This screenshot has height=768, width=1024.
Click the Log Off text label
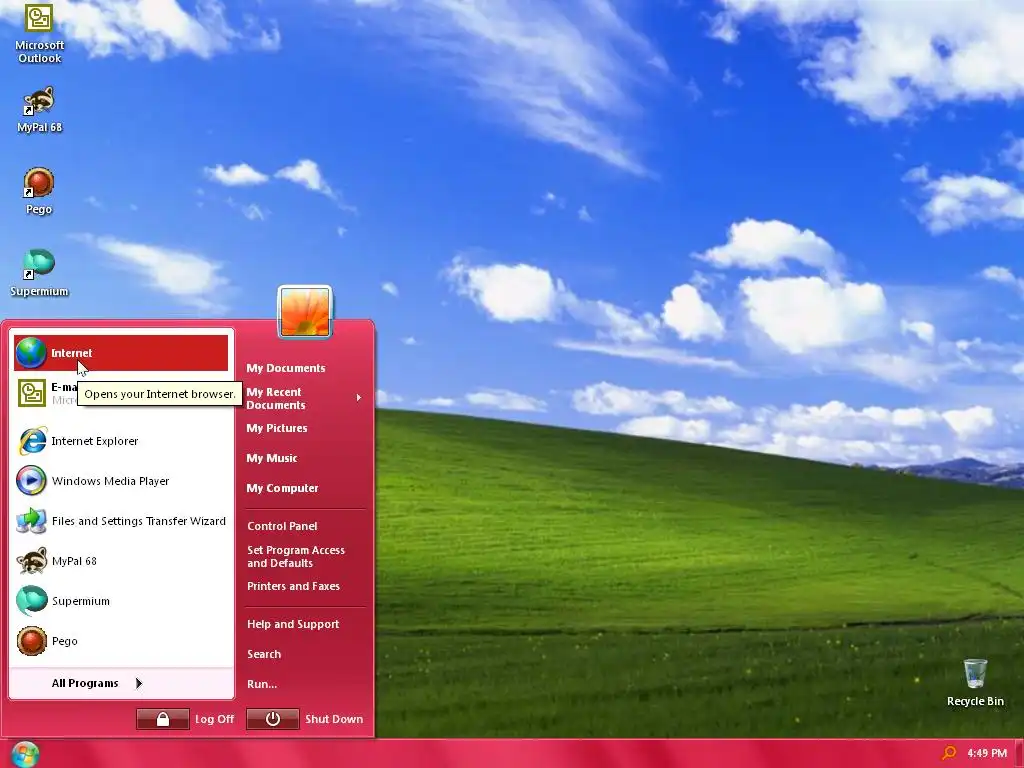click(214, 719)
